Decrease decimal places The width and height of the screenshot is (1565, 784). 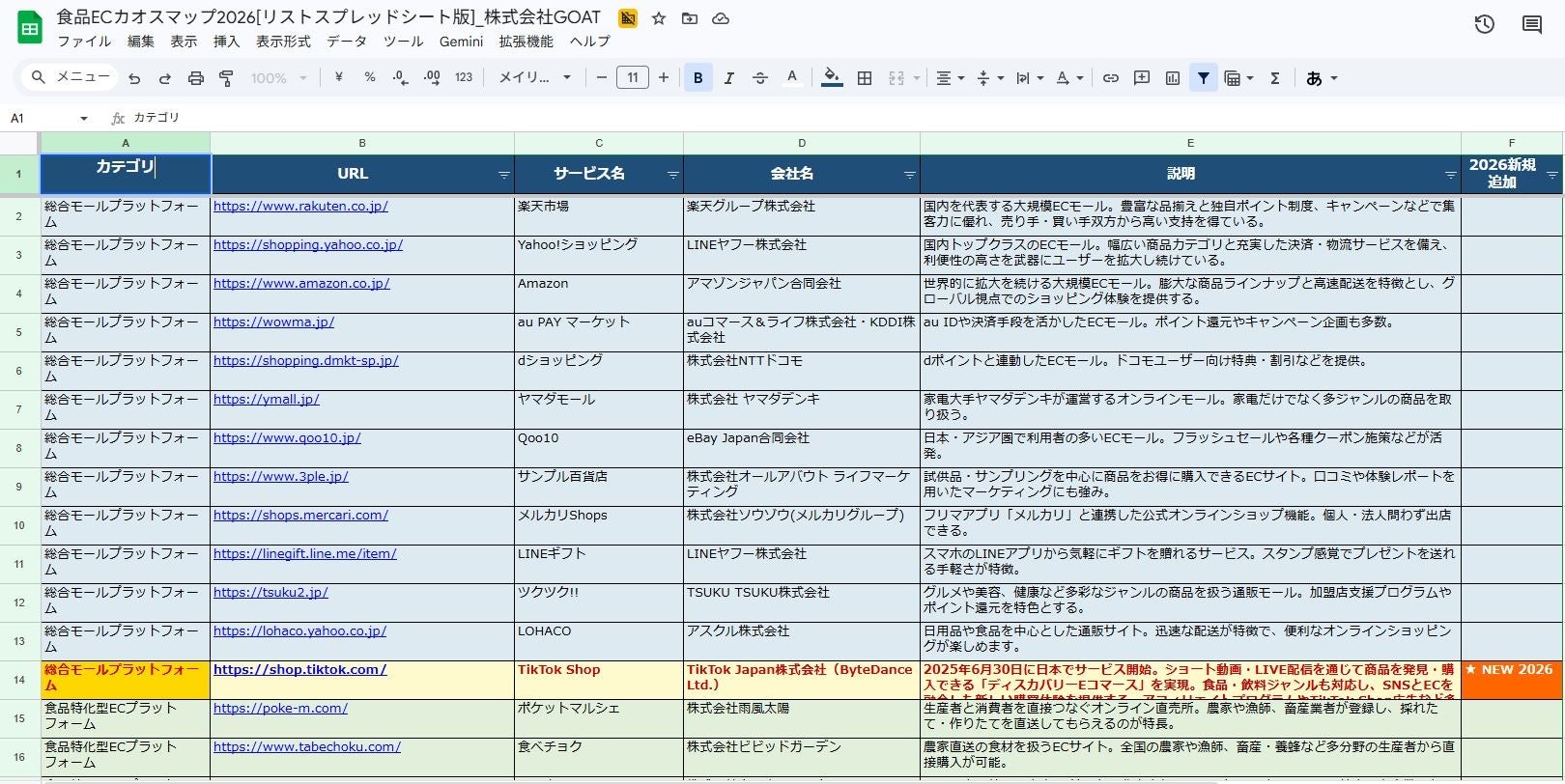tap(401, 77)
